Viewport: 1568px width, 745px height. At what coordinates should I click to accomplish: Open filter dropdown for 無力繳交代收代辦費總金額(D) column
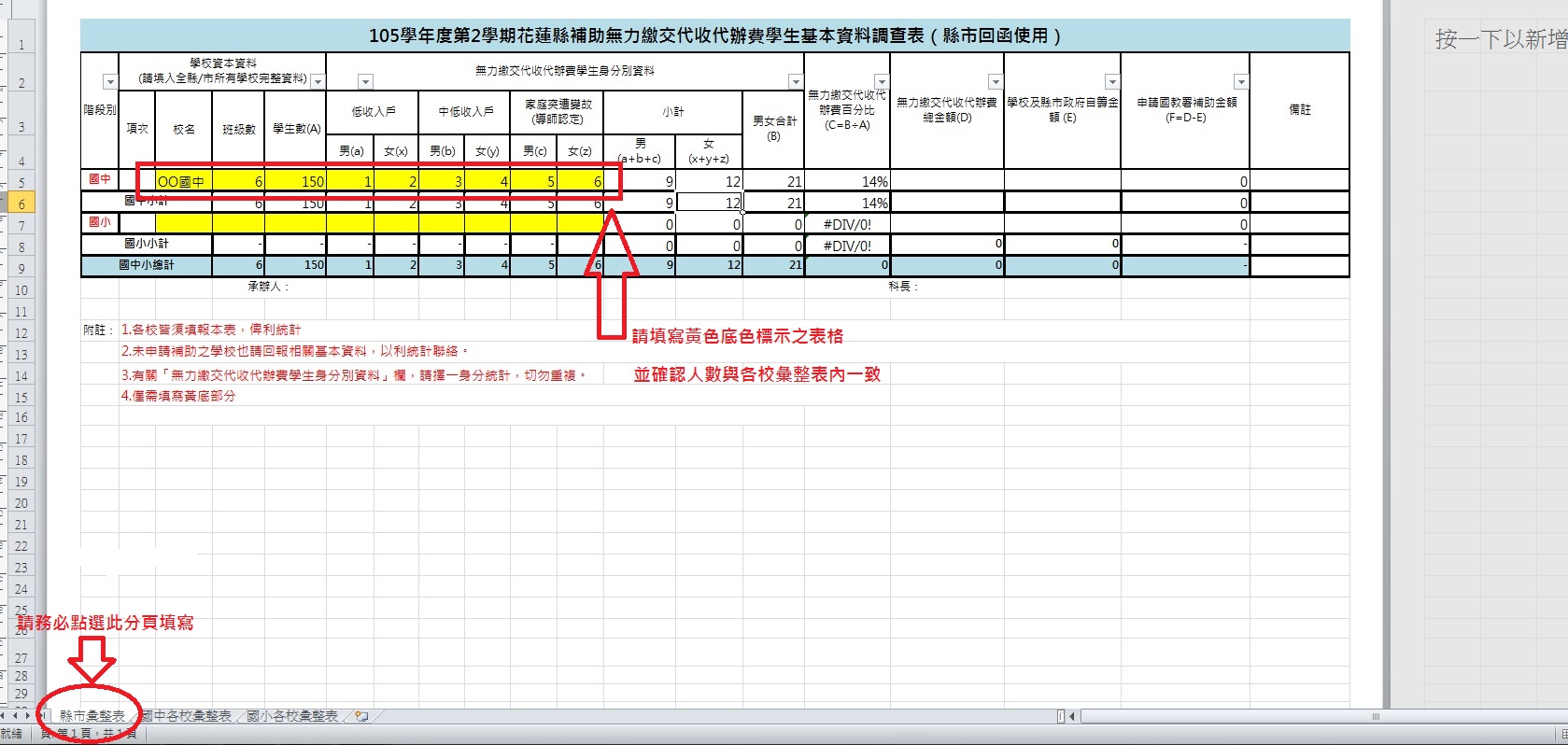995,82
